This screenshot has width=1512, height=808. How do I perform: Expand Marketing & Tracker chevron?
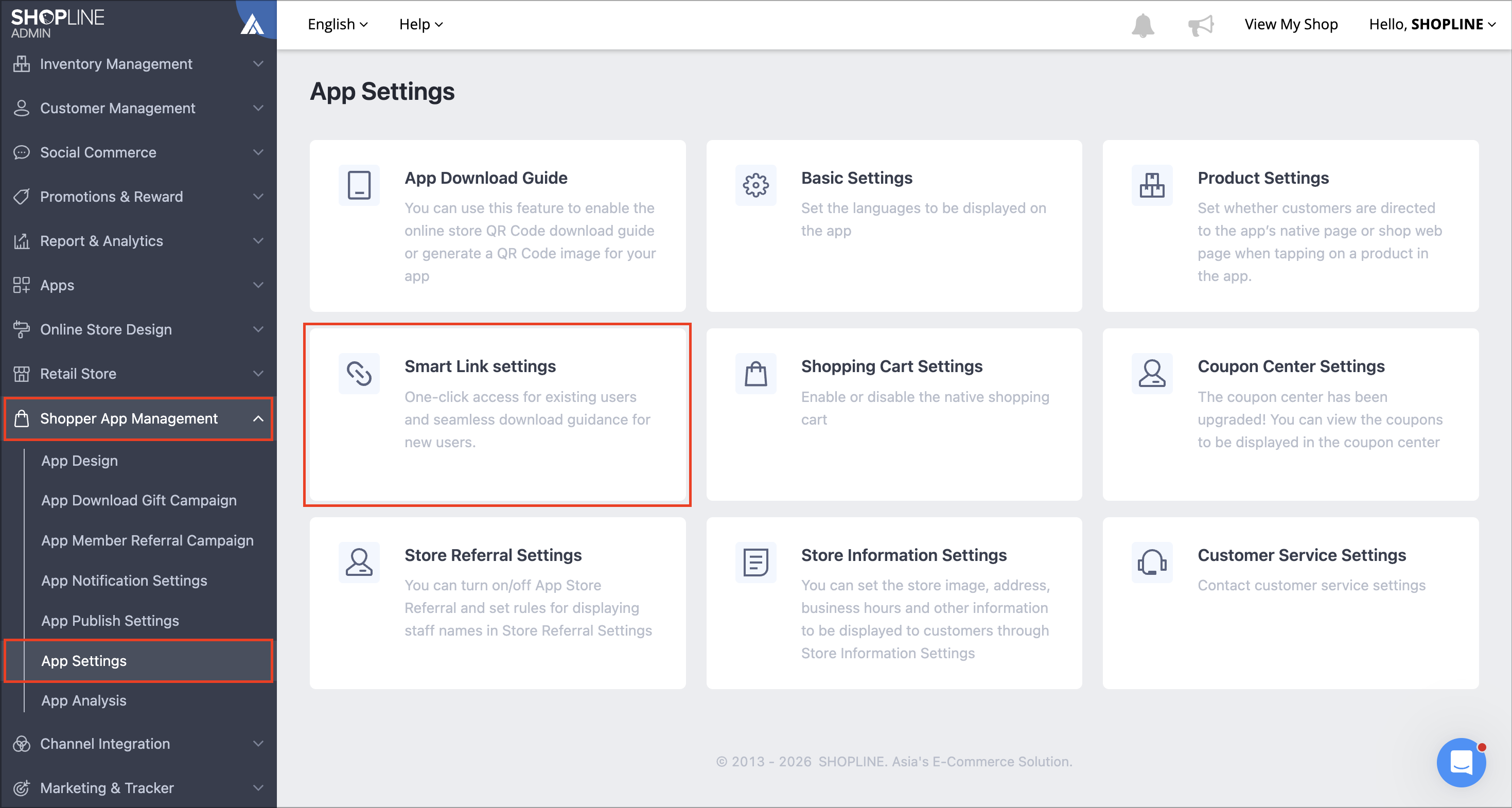[x=258, y=788]
